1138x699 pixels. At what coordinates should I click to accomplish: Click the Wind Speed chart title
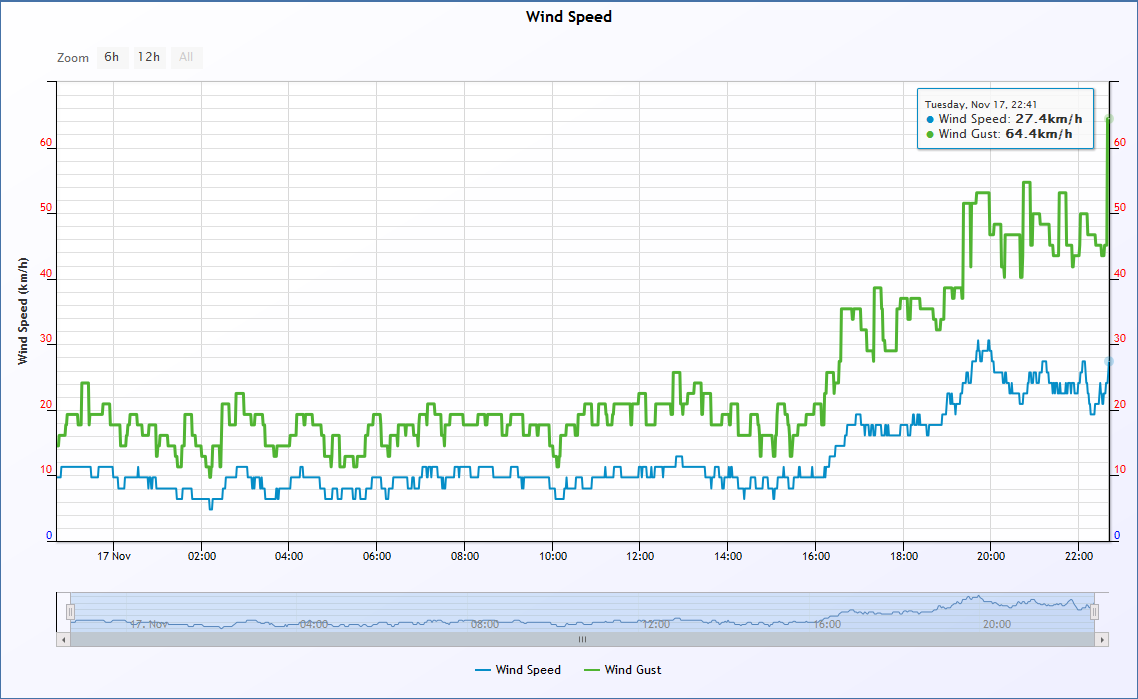point(569,17)
